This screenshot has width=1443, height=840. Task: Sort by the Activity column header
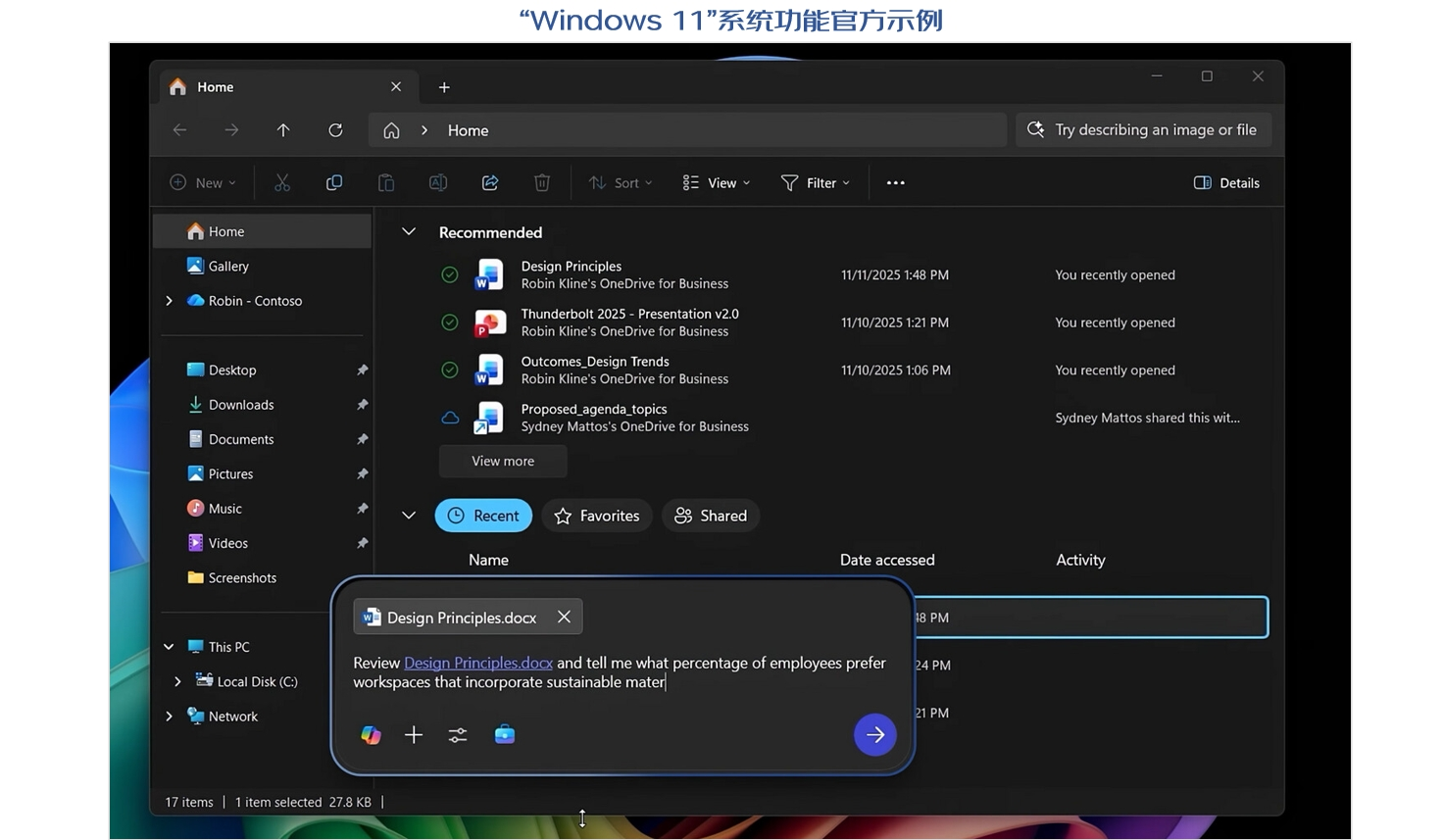pyautogui.click(x=1080, y=560)
